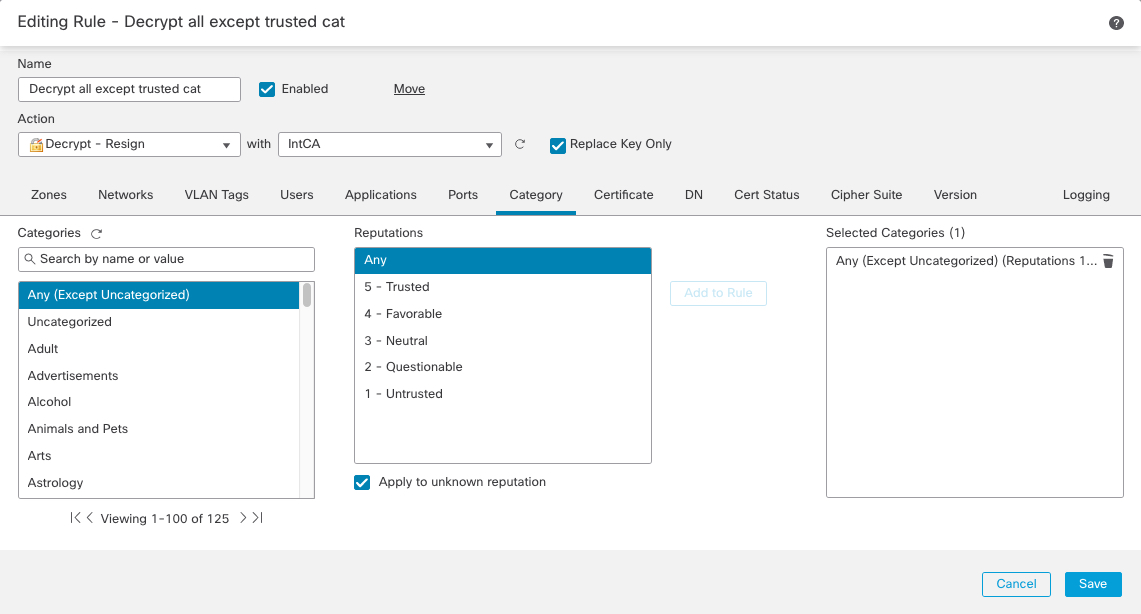Jump to last page of categories
1141x614 pixels.
tap(257, 518)
